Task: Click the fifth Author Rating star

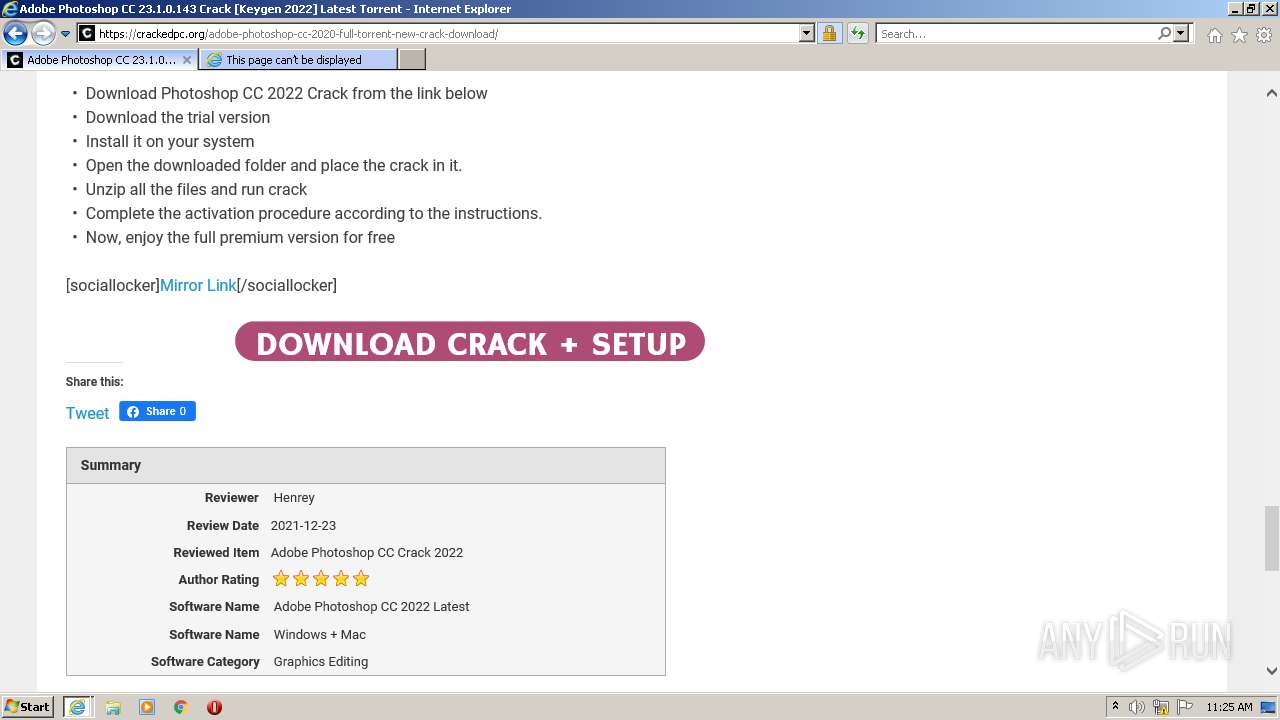Action: click(361, 579)
